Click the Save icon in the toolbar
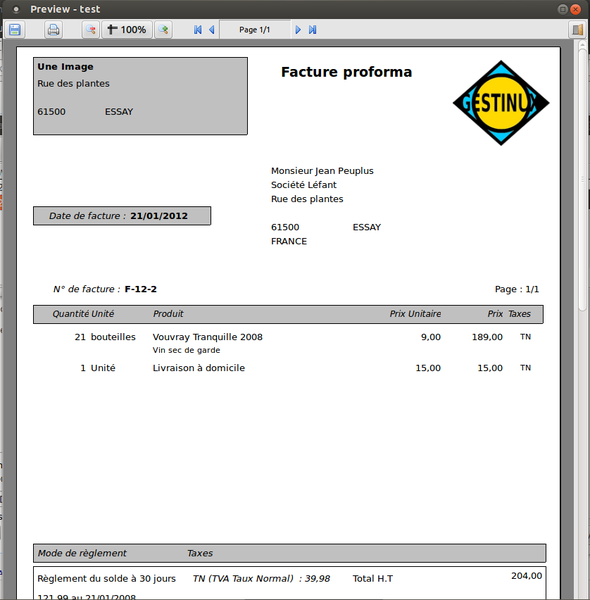The width and height of the screenshot is (590, 600). [15, 30]
